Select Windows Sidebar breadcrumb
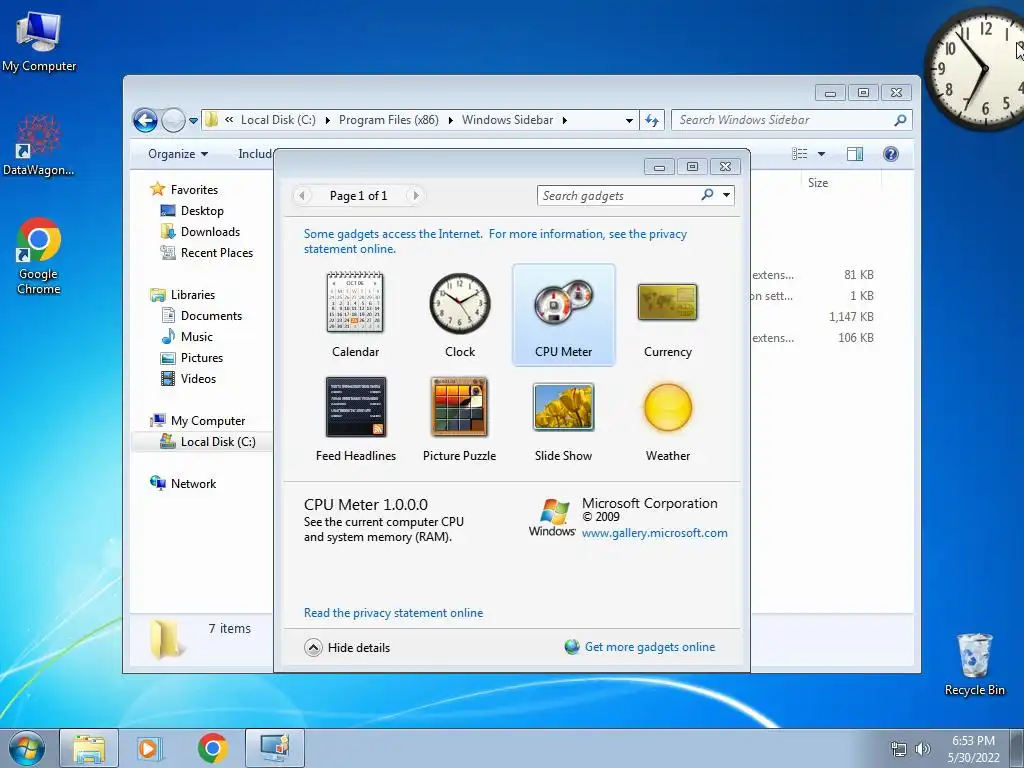 coord(507,120)
